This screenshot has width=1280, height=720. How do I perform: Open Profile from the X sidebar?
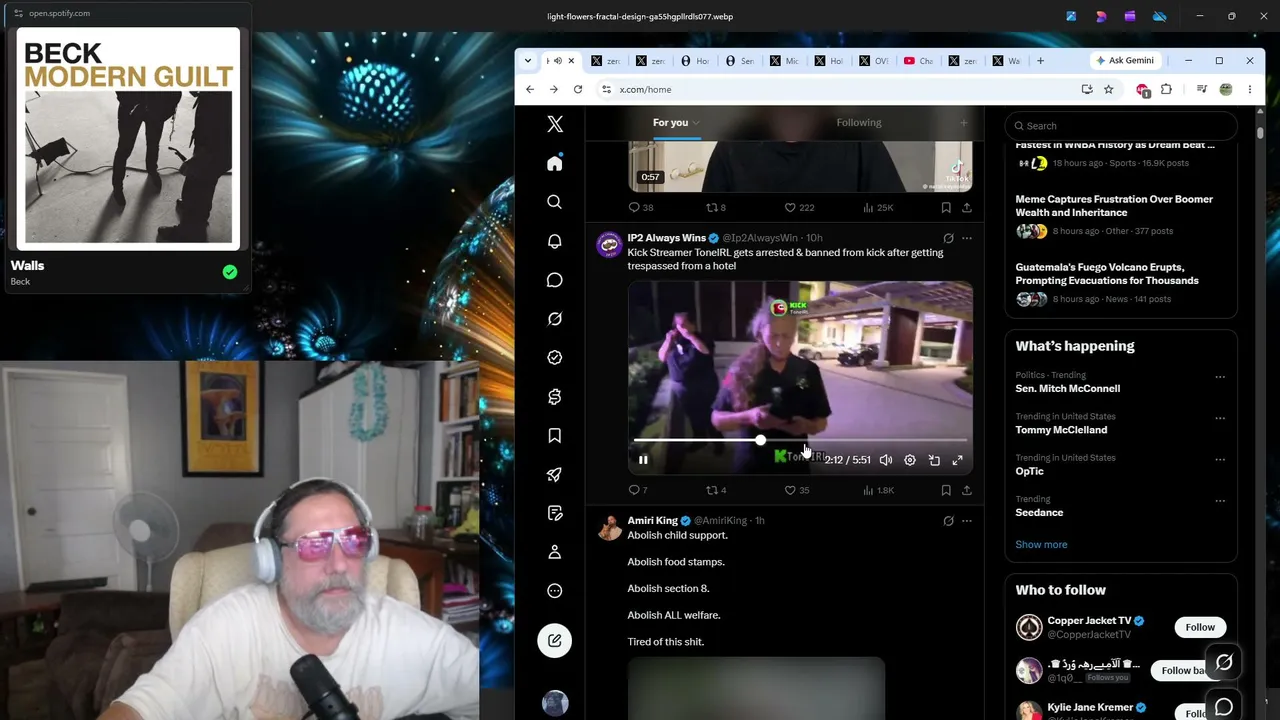coord(554,552)
